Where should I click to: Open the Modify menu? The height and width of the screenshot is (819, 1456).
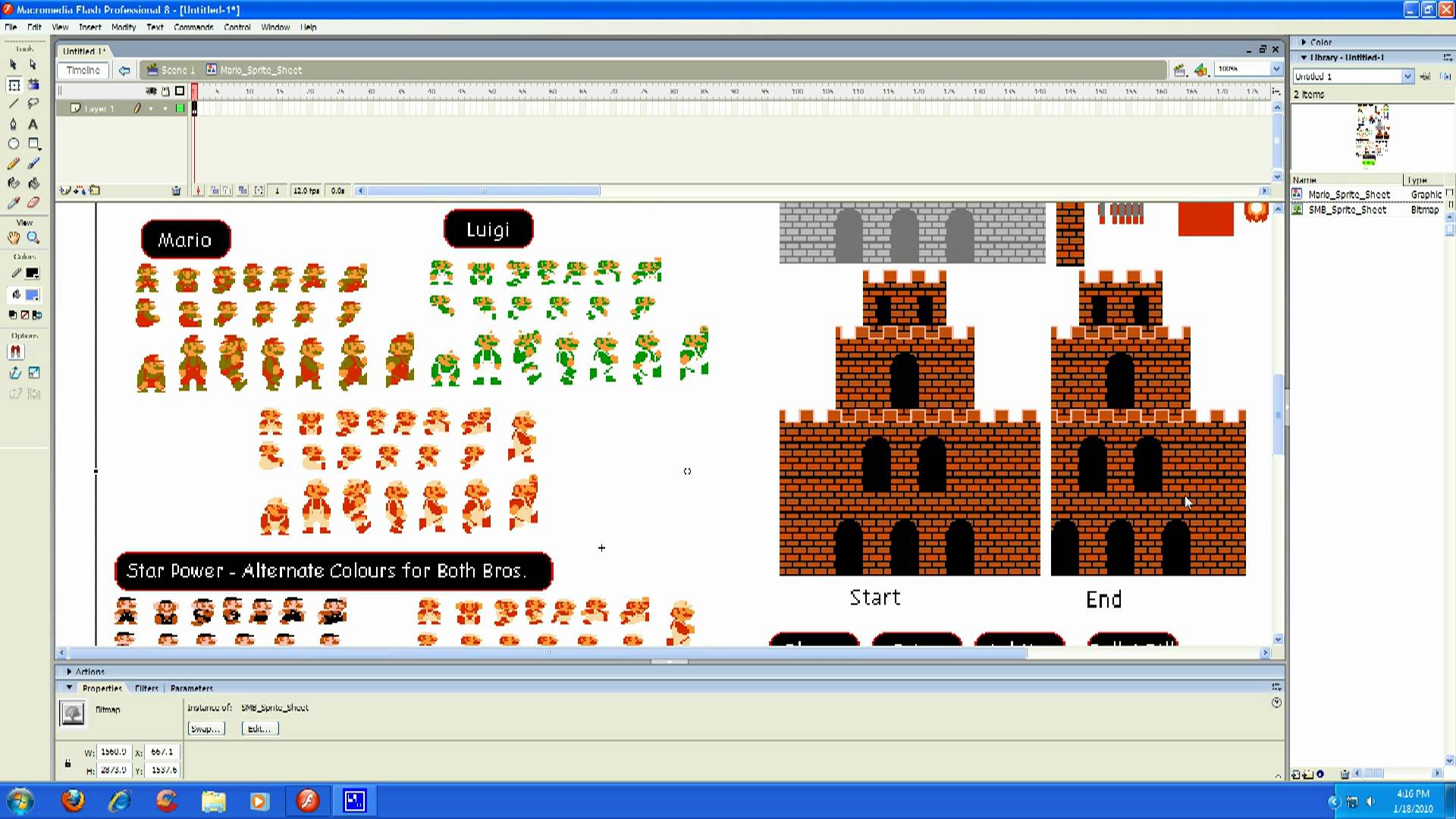coord(123,27)
